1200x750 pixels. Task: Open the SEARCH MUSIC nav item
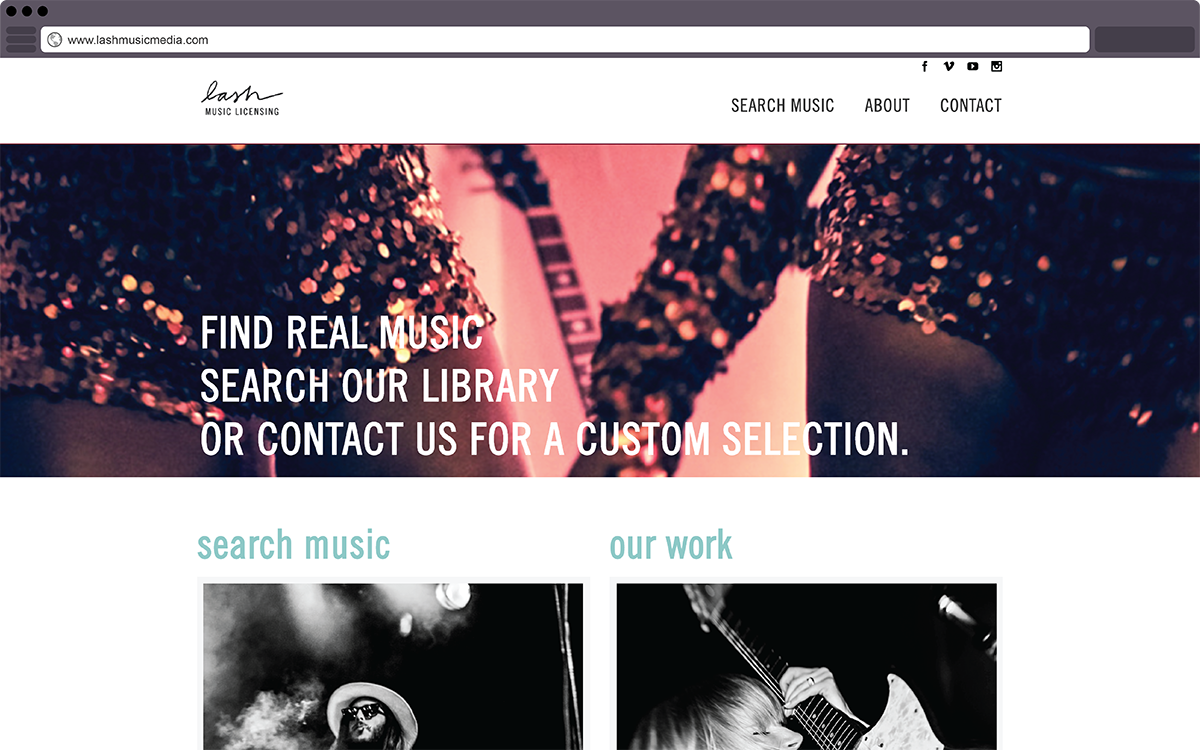pos(782,105)
